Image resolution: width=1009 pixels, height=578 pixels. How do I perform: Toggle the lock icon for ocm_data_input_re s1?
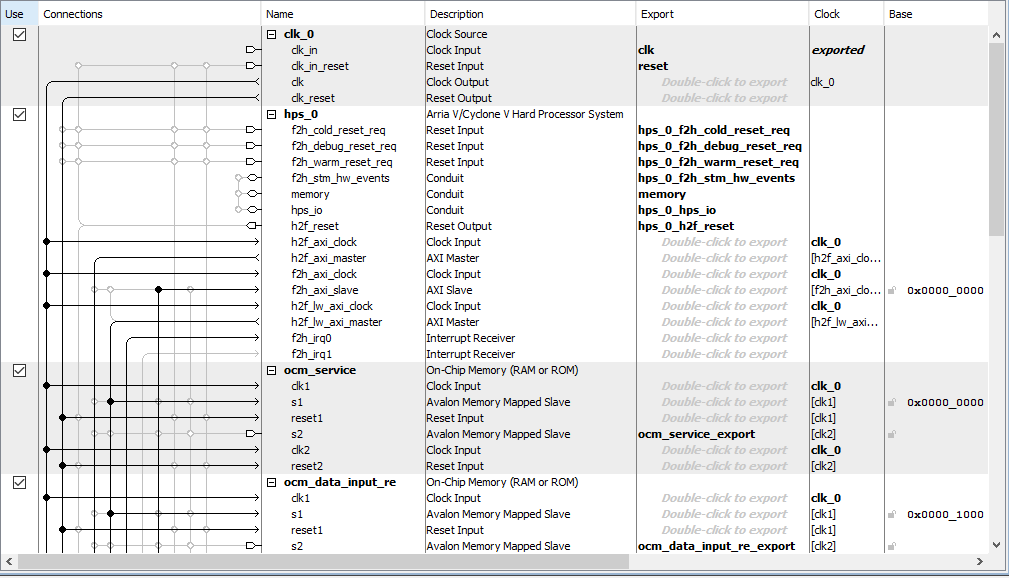892,514
